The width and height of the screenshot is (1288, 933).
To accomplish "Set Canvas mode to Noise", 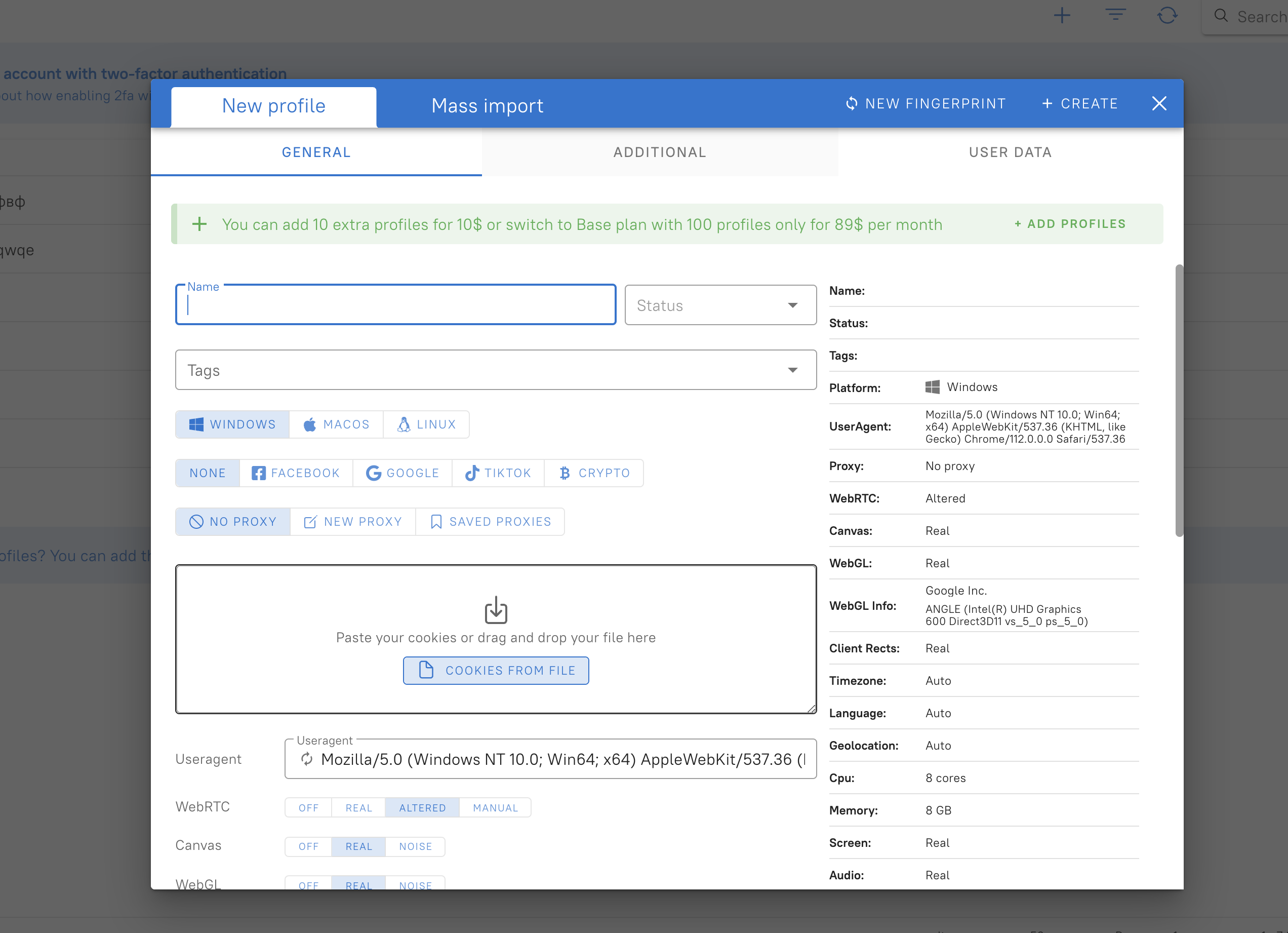I will [x=415, y=846].
